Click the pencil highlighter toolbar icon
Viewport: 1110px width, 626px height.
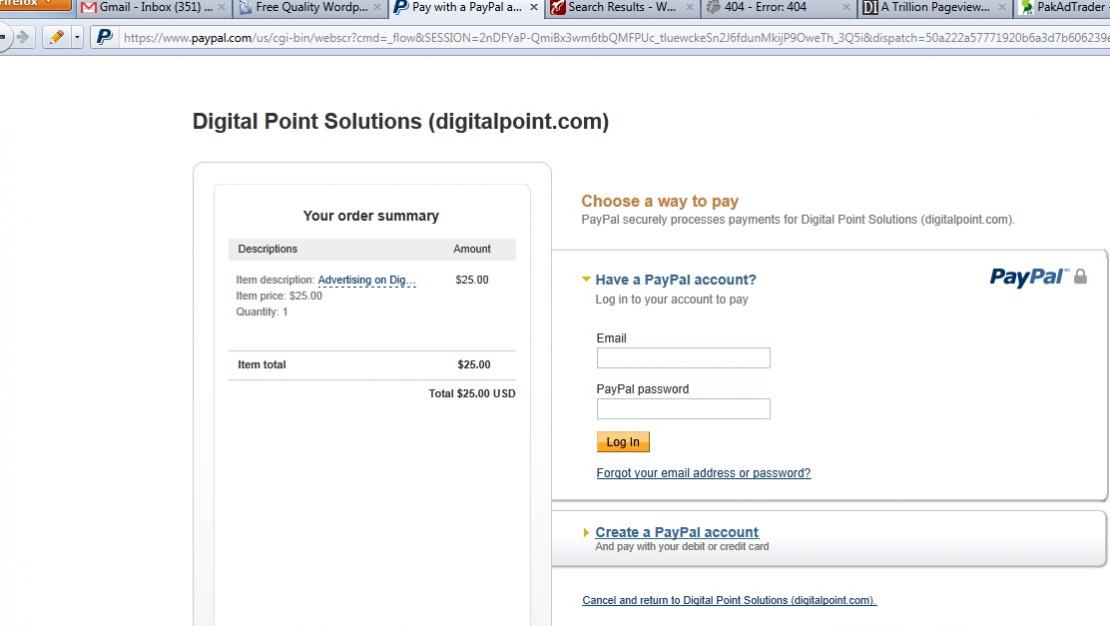click(x=57, y=37)
